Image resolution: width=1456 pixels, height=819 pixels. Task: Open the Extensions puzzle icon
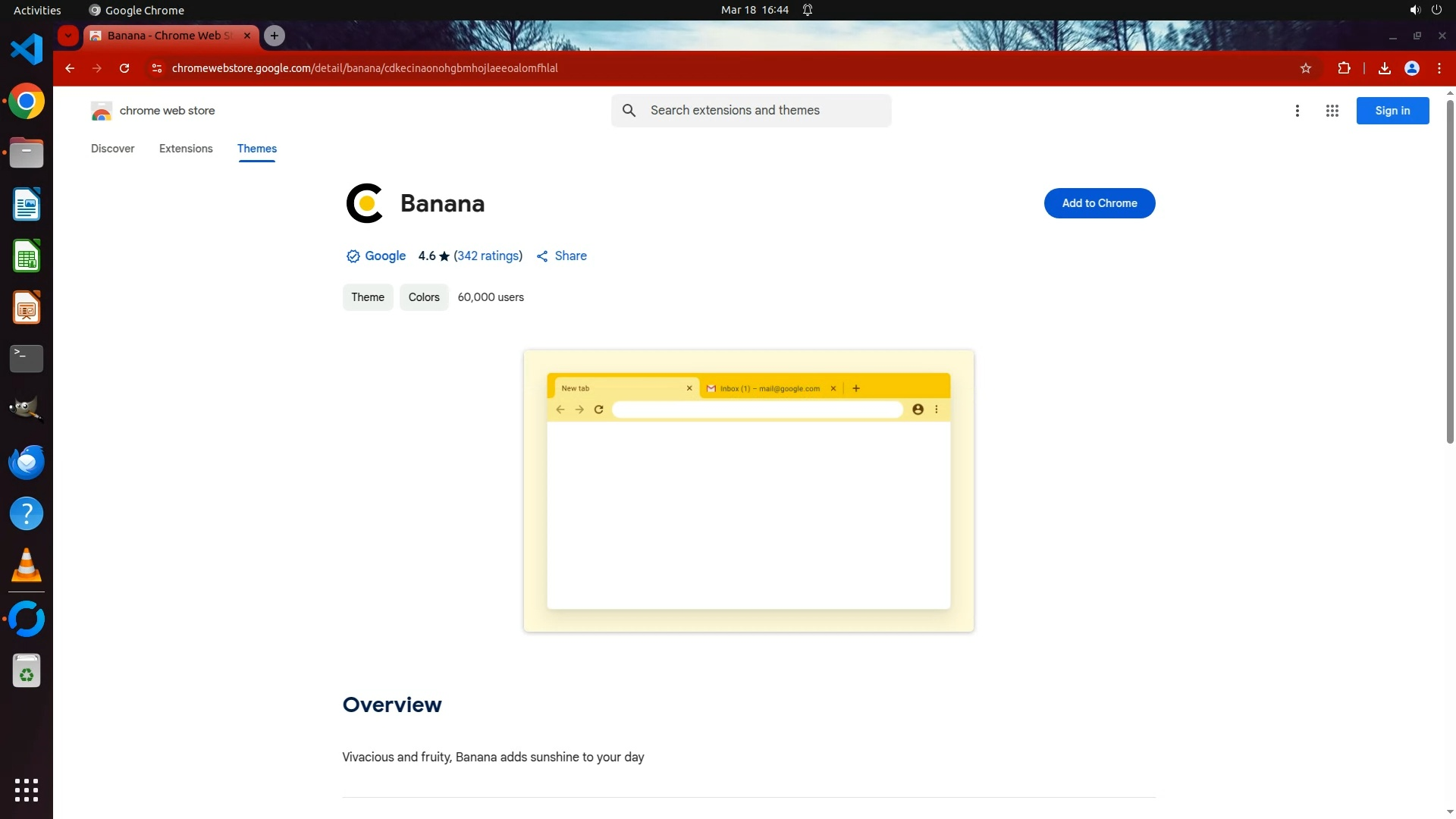click(x=1344, y=68)
